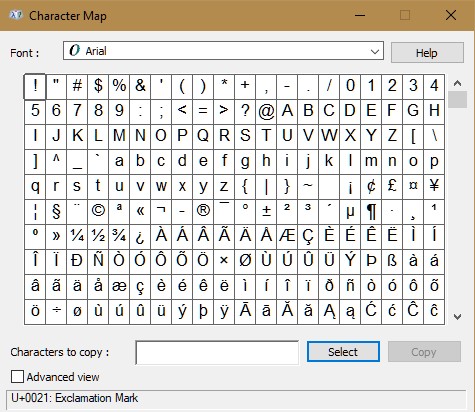Viewport: 475px width, 412px height.
Task: Select the lowercase ÿ character
Action: tap(224, 312)
